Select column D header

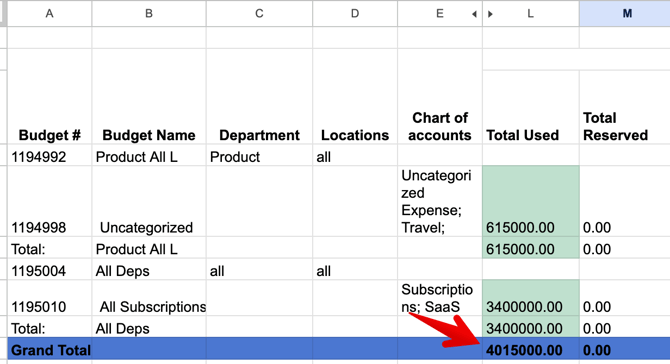tap(355, 14)
